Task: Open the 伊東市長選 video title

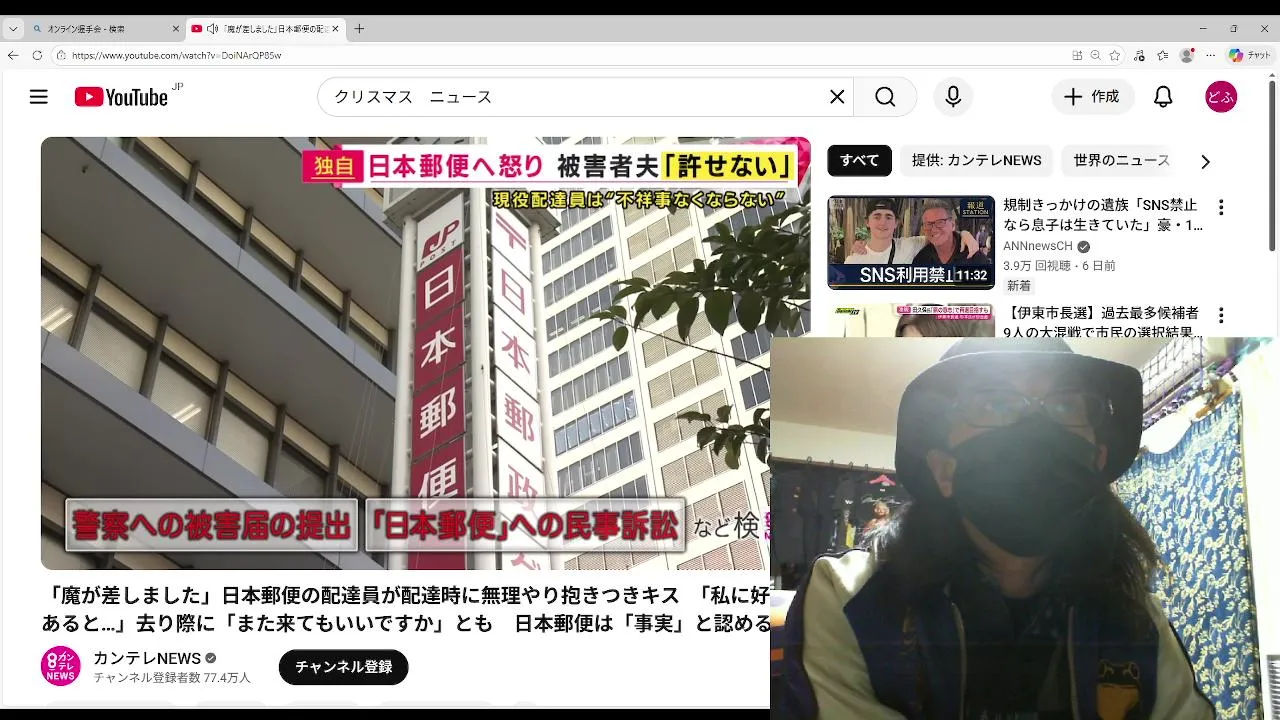Action: pos(1101,322)
